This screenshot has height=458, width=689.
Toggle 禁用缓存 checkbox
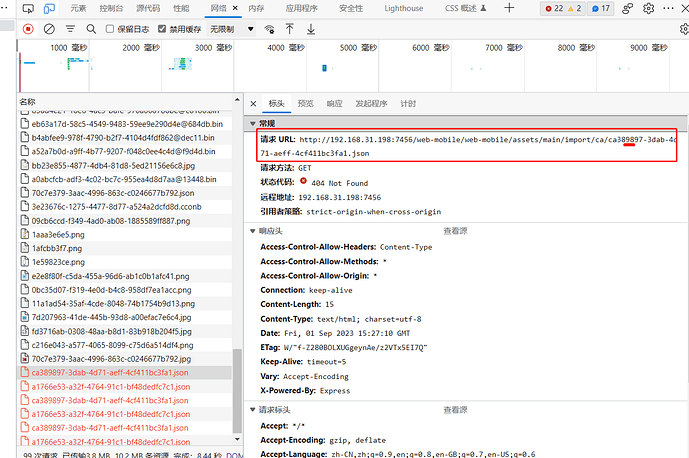tap(162, 29)
